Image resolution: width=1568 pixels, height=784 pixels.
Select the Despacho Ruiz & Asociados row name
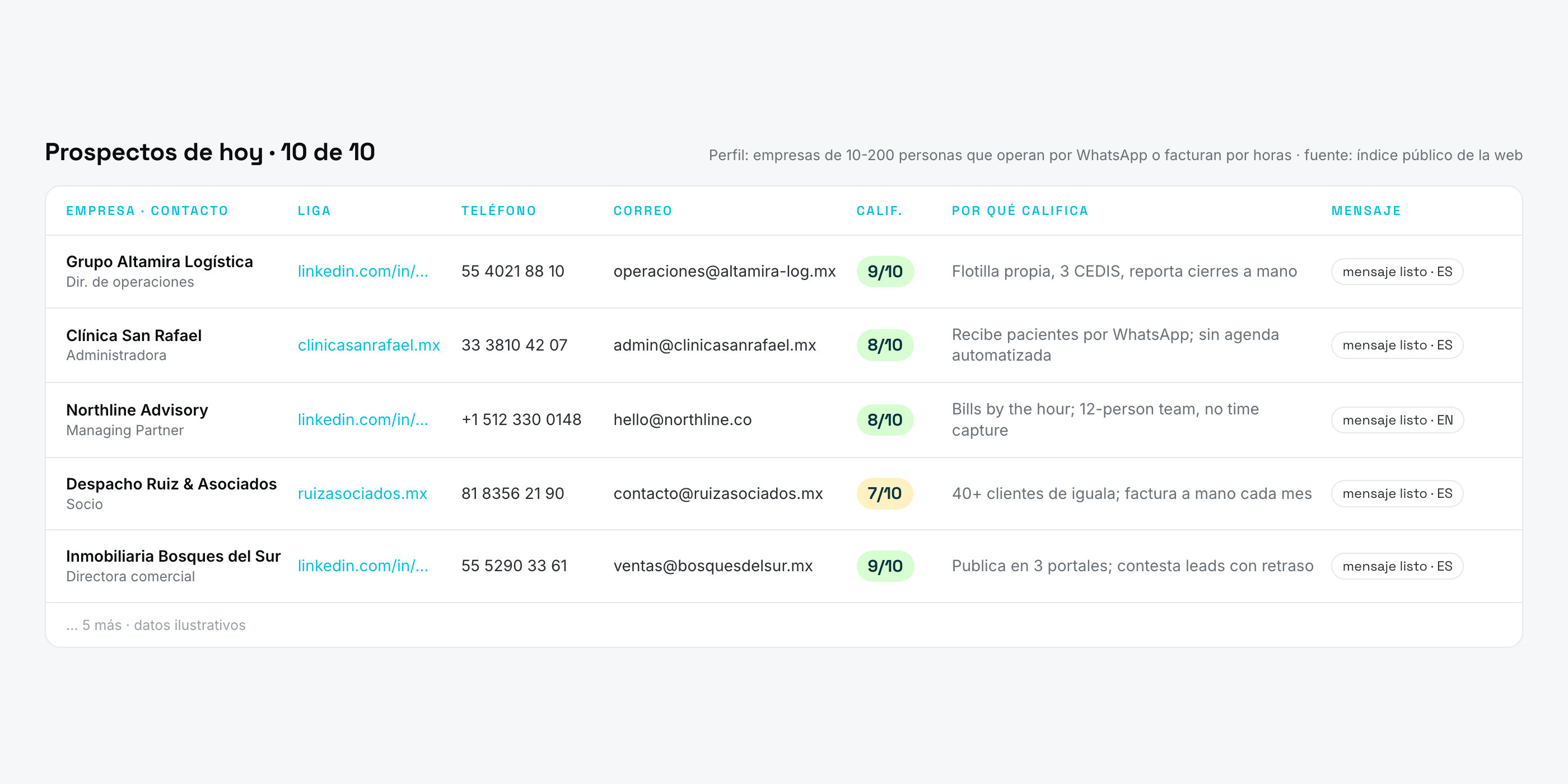pyautogui.click(x=171, y=484)
